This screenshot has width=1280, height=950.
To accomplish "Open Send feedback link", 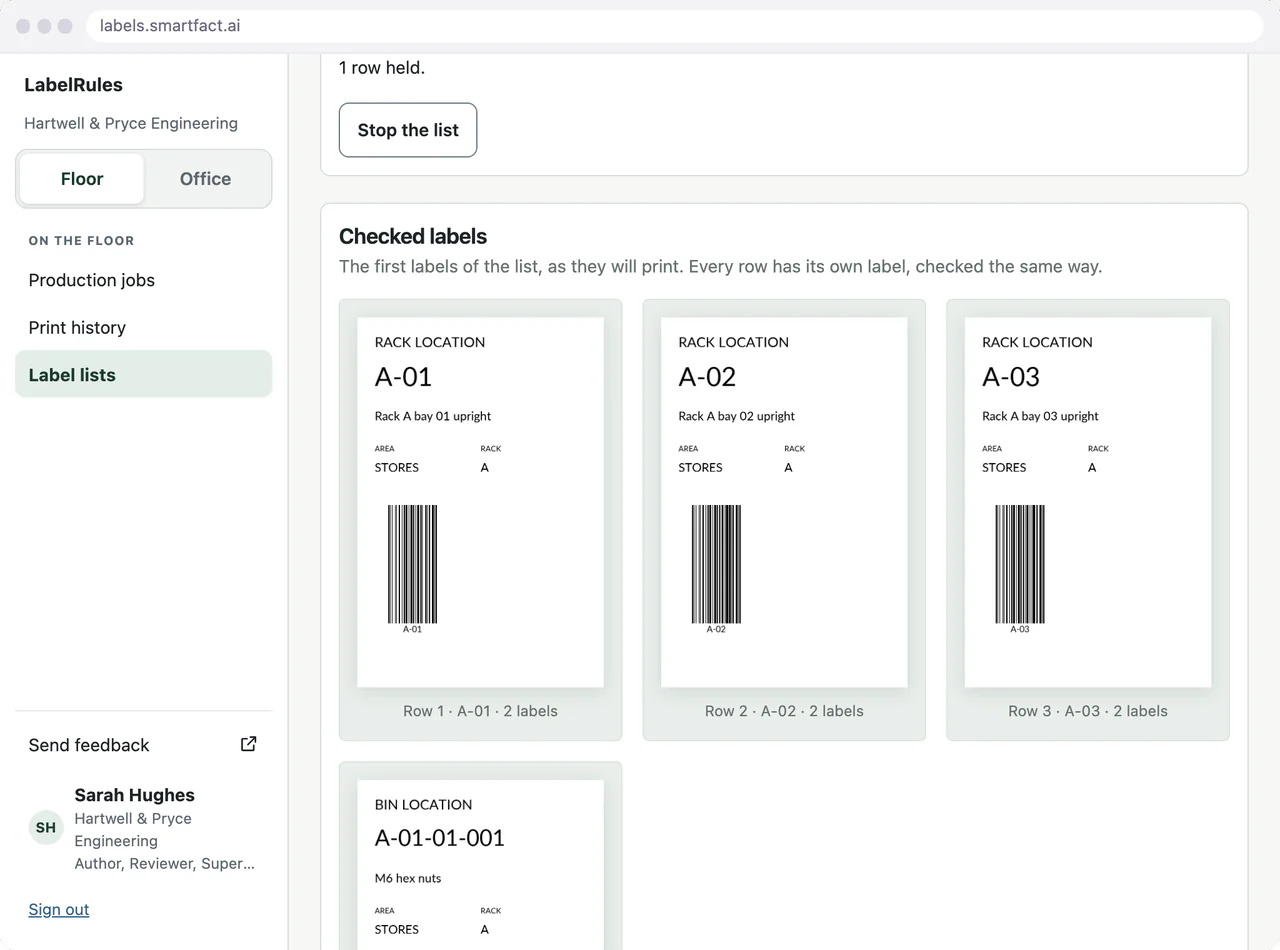I will tap(143, 745).
